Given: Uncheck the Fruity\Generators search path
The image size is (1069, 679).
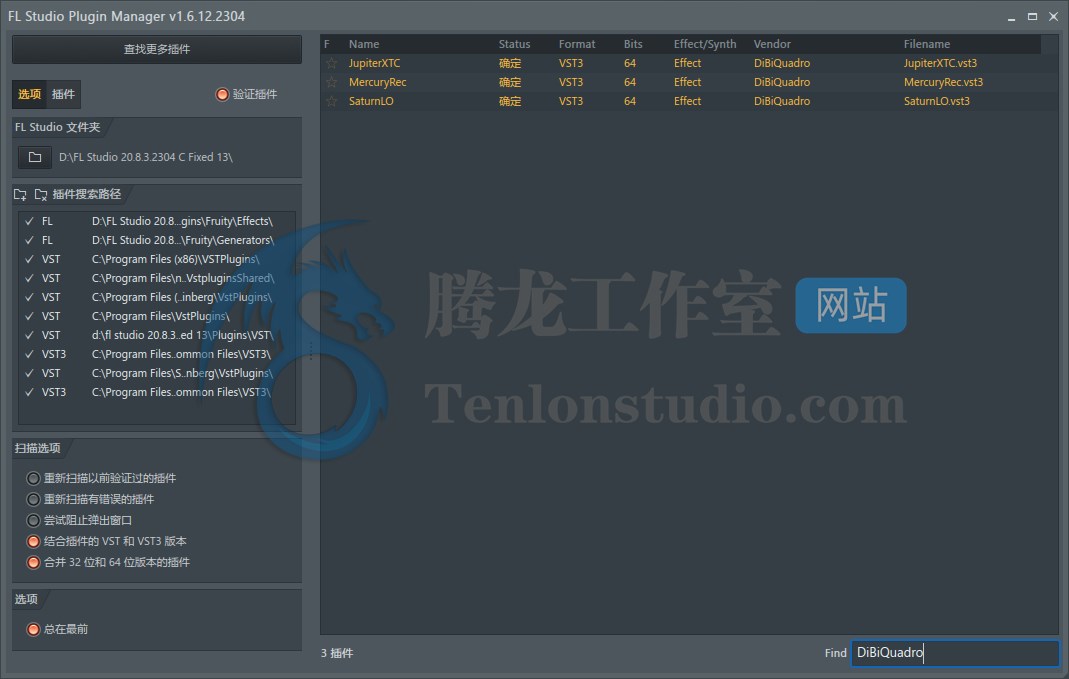Looking at the screenshot, I should point(29,241).
